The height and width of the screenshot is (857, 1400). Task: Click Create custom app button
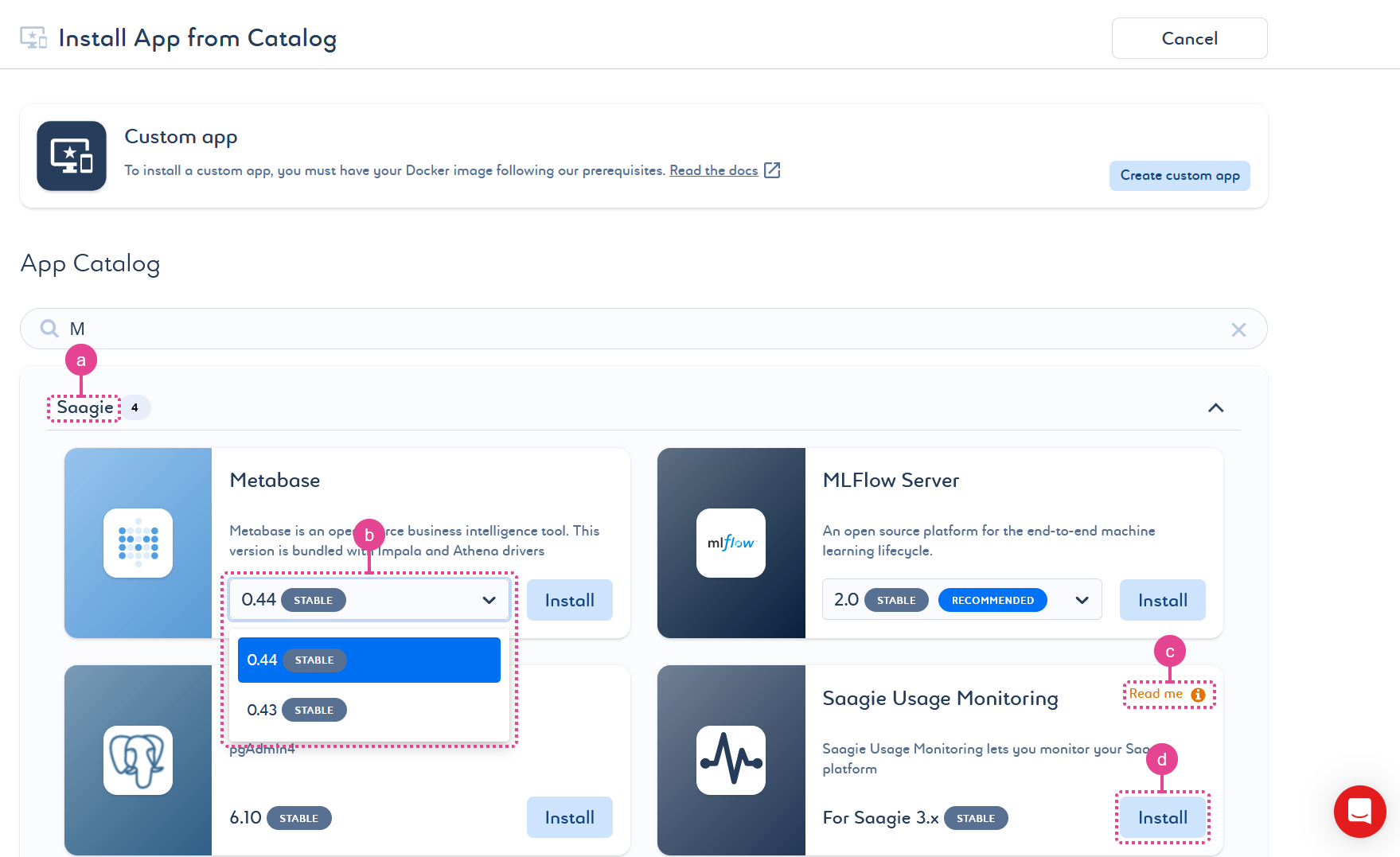(1180, 176)
